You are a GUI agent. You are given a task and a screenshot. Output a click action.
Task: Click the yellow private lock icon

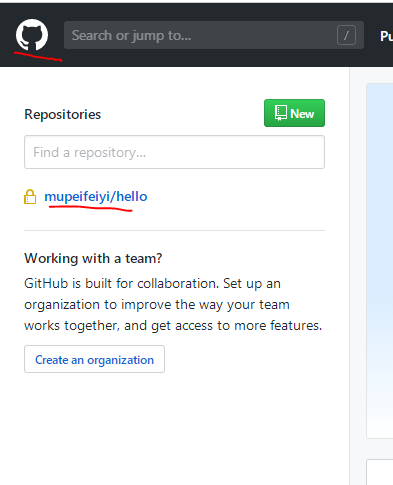click(30, 197)
